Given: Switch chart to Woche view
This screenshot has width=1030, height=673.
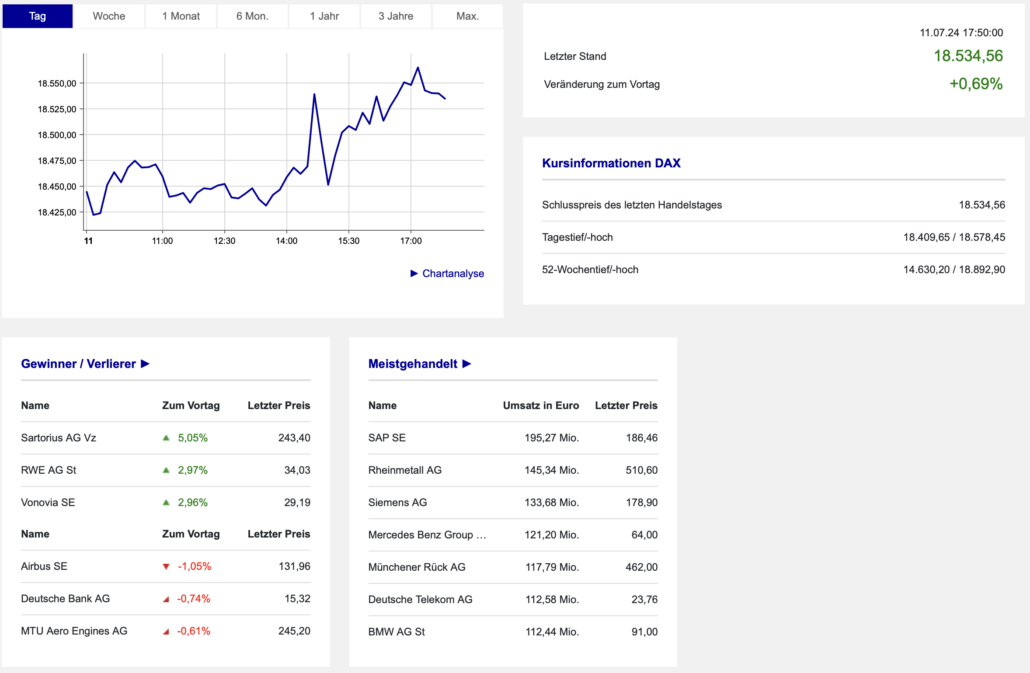Looking at the screenshot, I should click(x=109, y=16).
